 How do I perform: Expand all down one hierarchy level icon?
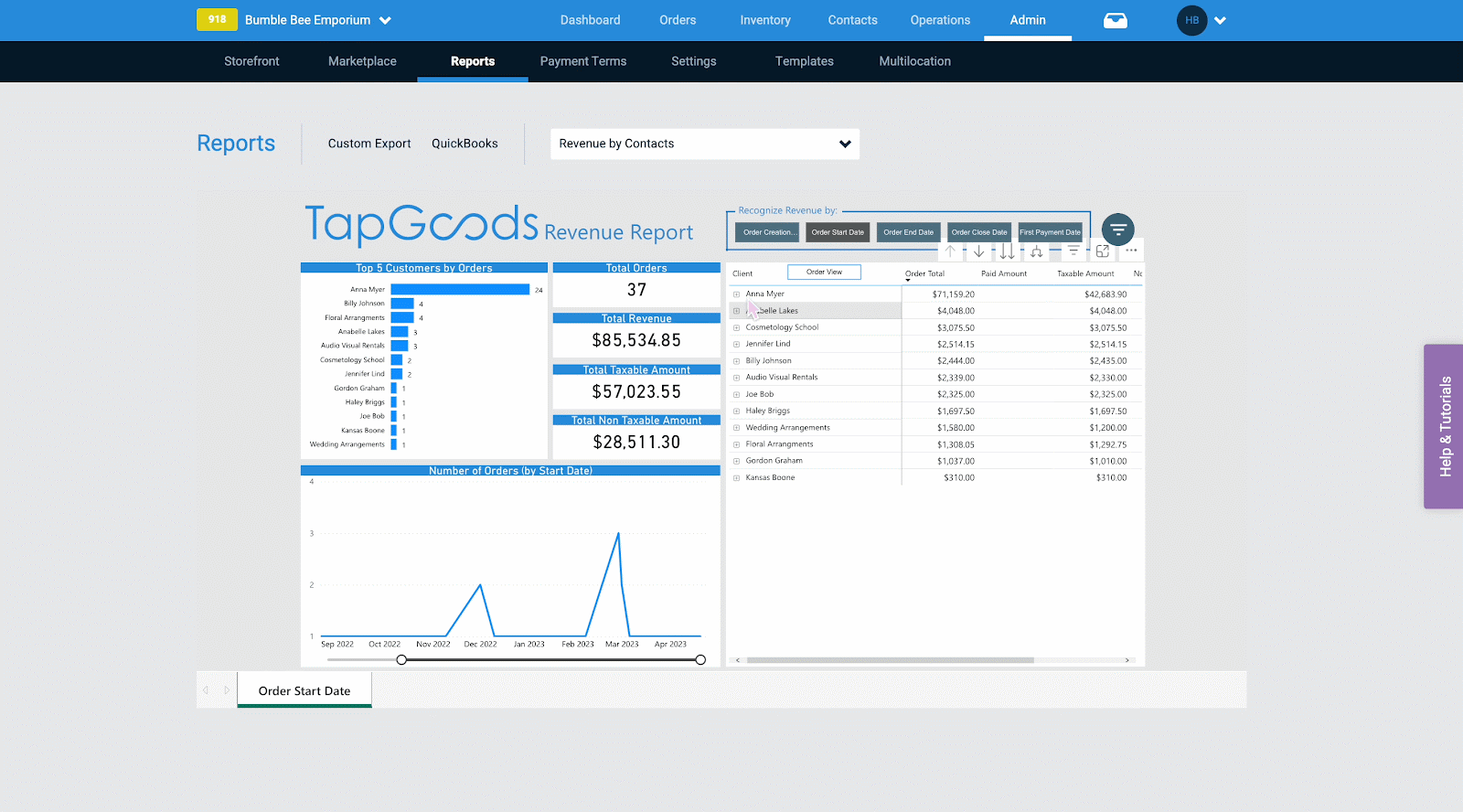pyautogui.click(x=1036, y=251)
